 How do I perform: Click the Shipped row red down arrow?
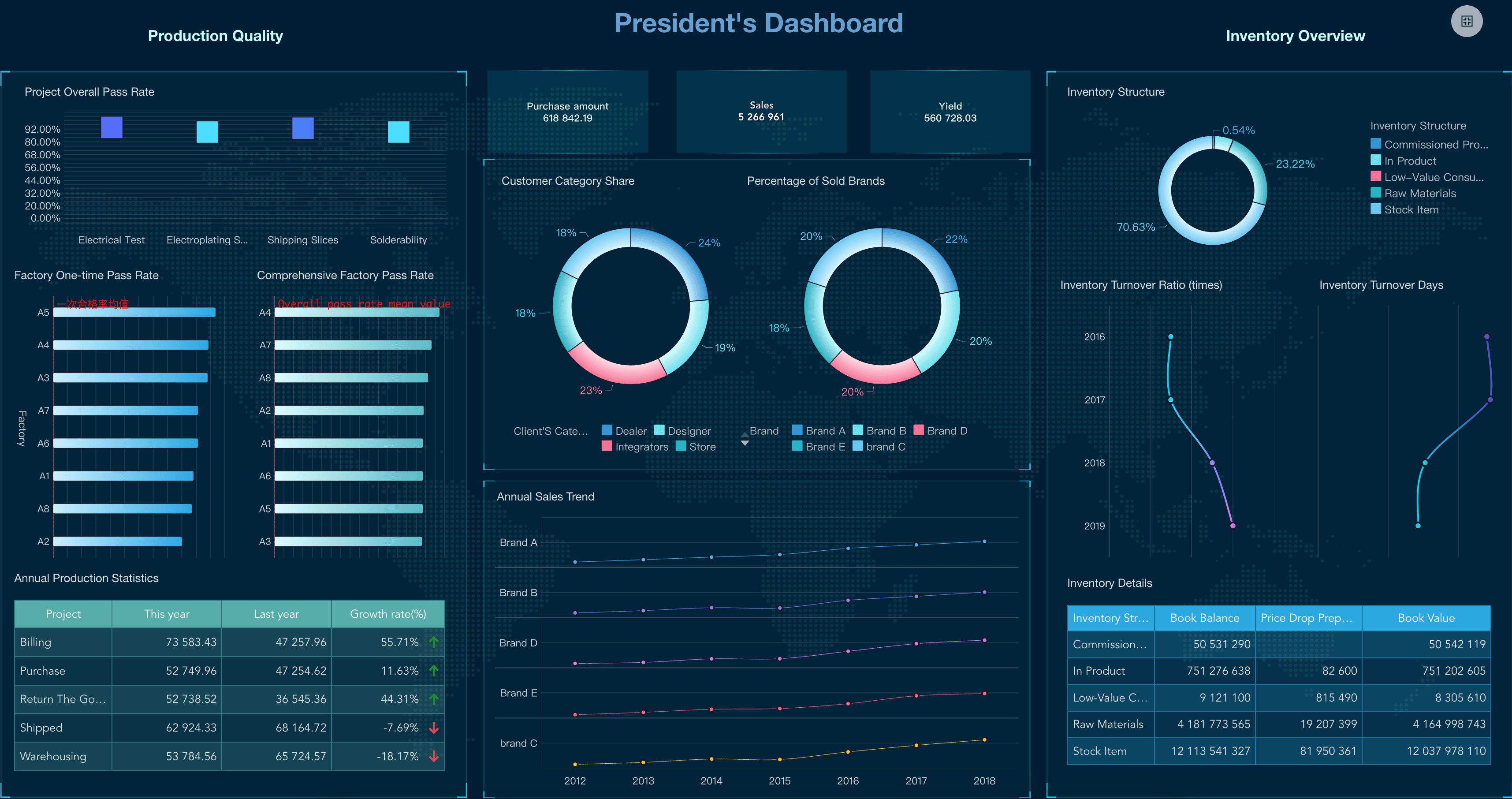tap(434, 728)
